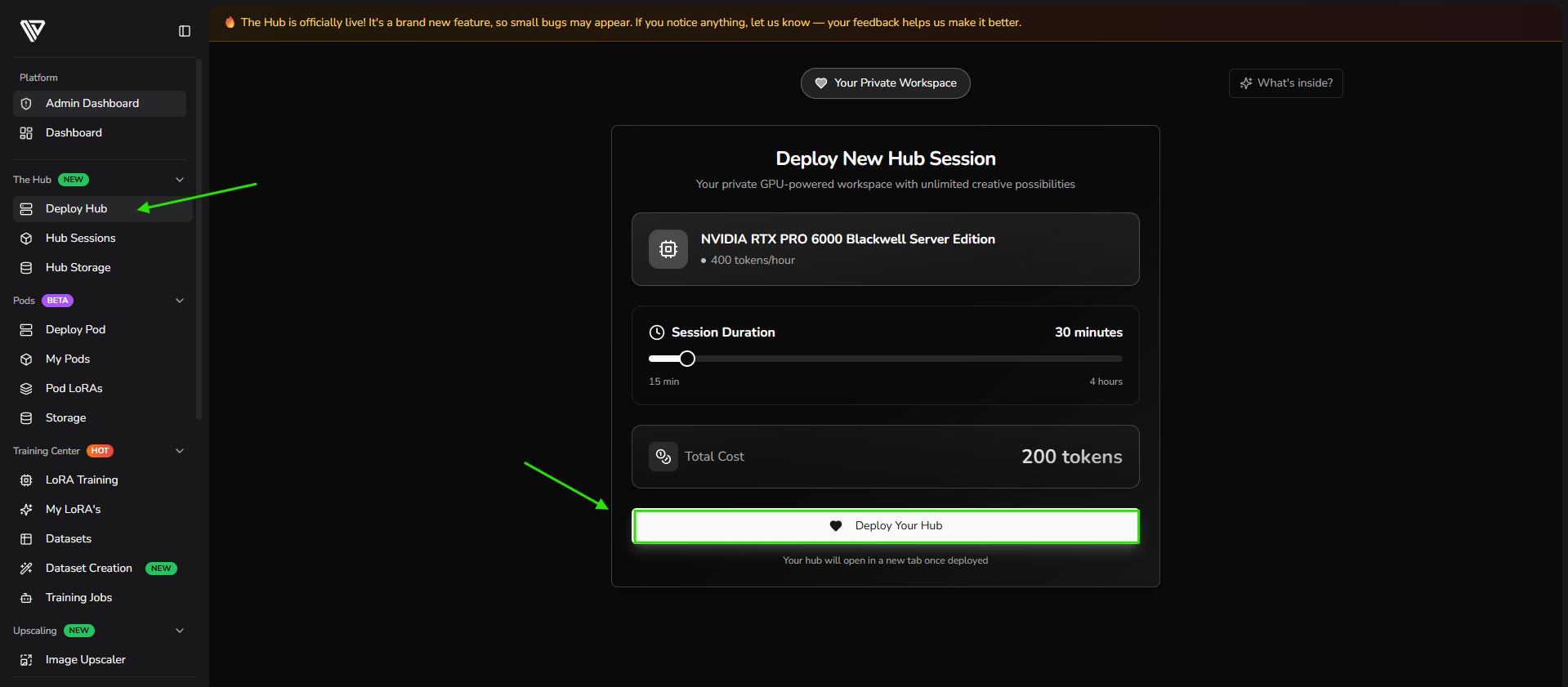1568x687 pixels.
Task: Collapse the Upscaling section chevron
Action: point(180,631)
